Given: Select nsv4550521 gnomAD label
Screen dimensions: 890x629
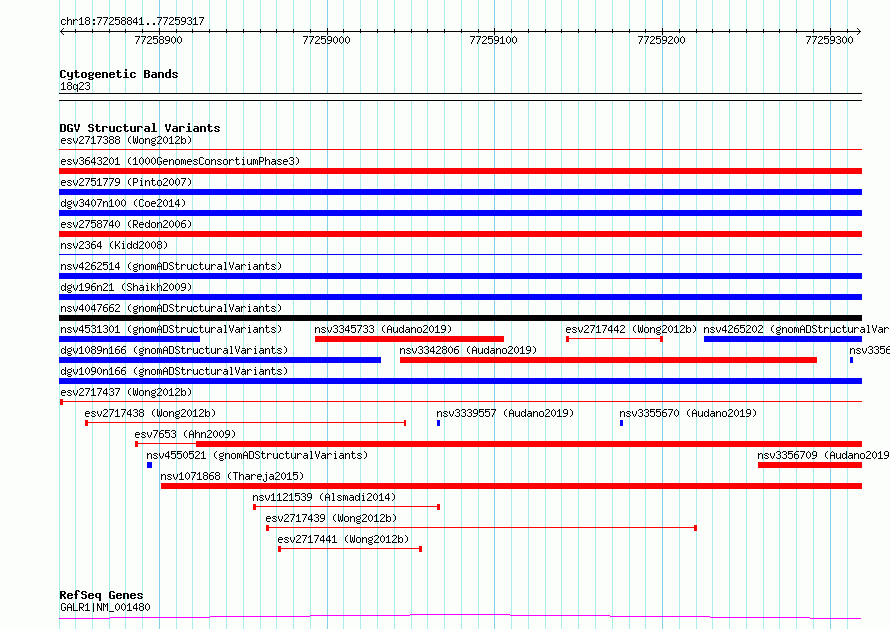Looking at the screenshot, I should [257, 455].
